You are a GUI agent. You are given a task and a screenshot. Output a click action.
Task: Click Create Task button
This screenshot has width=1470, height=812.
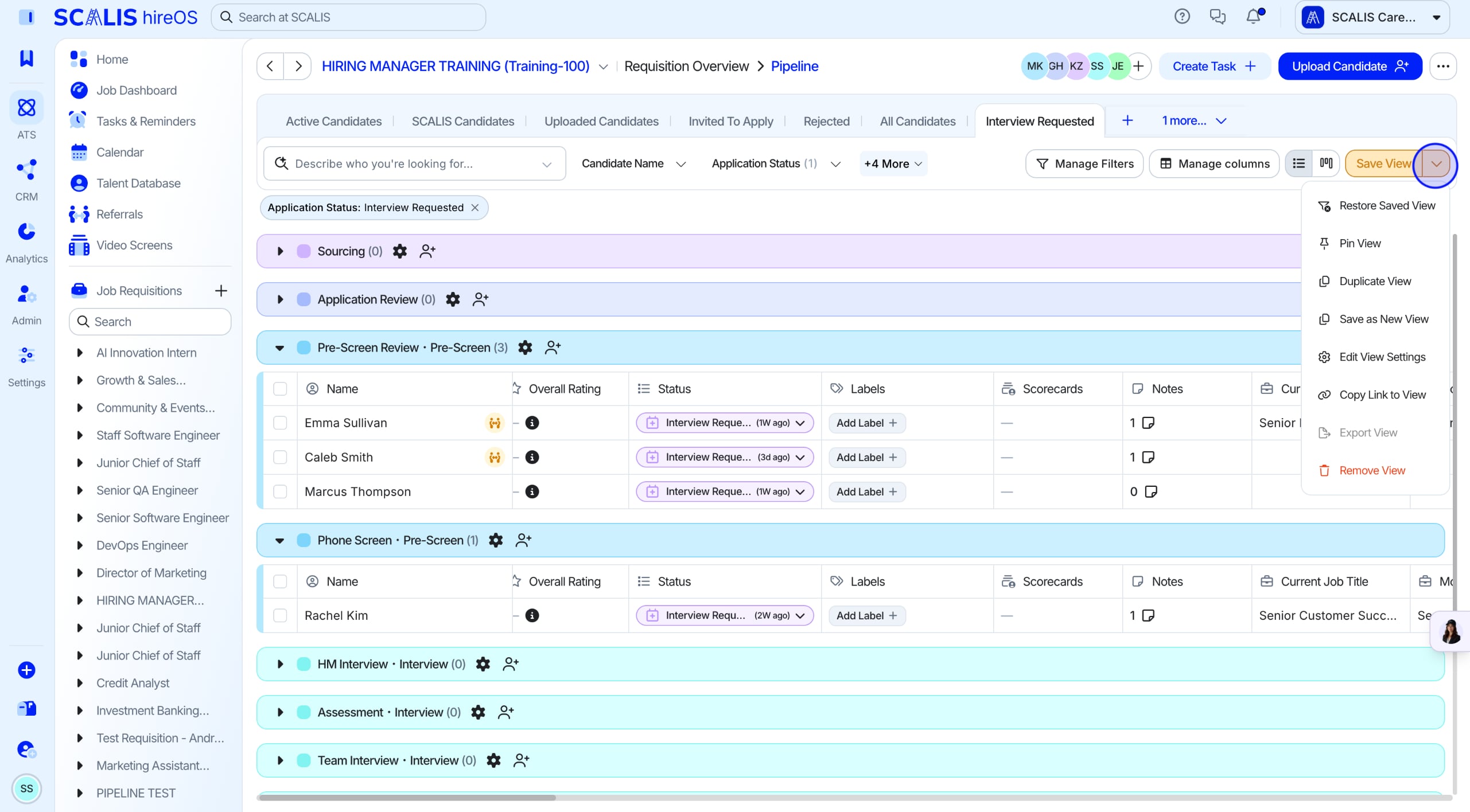1215,66
